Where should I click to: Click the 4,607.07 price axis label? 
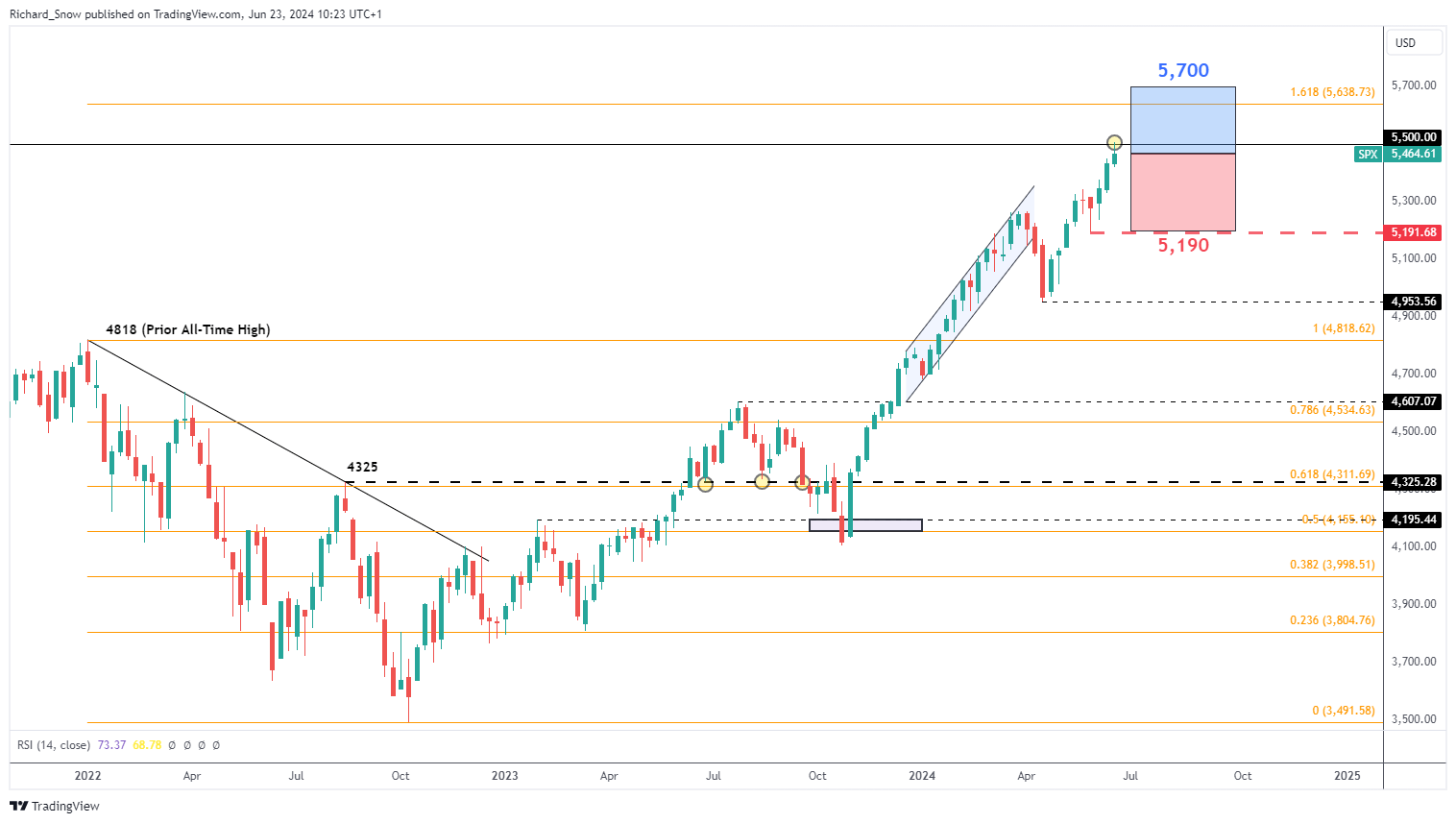pos(1413,401)
